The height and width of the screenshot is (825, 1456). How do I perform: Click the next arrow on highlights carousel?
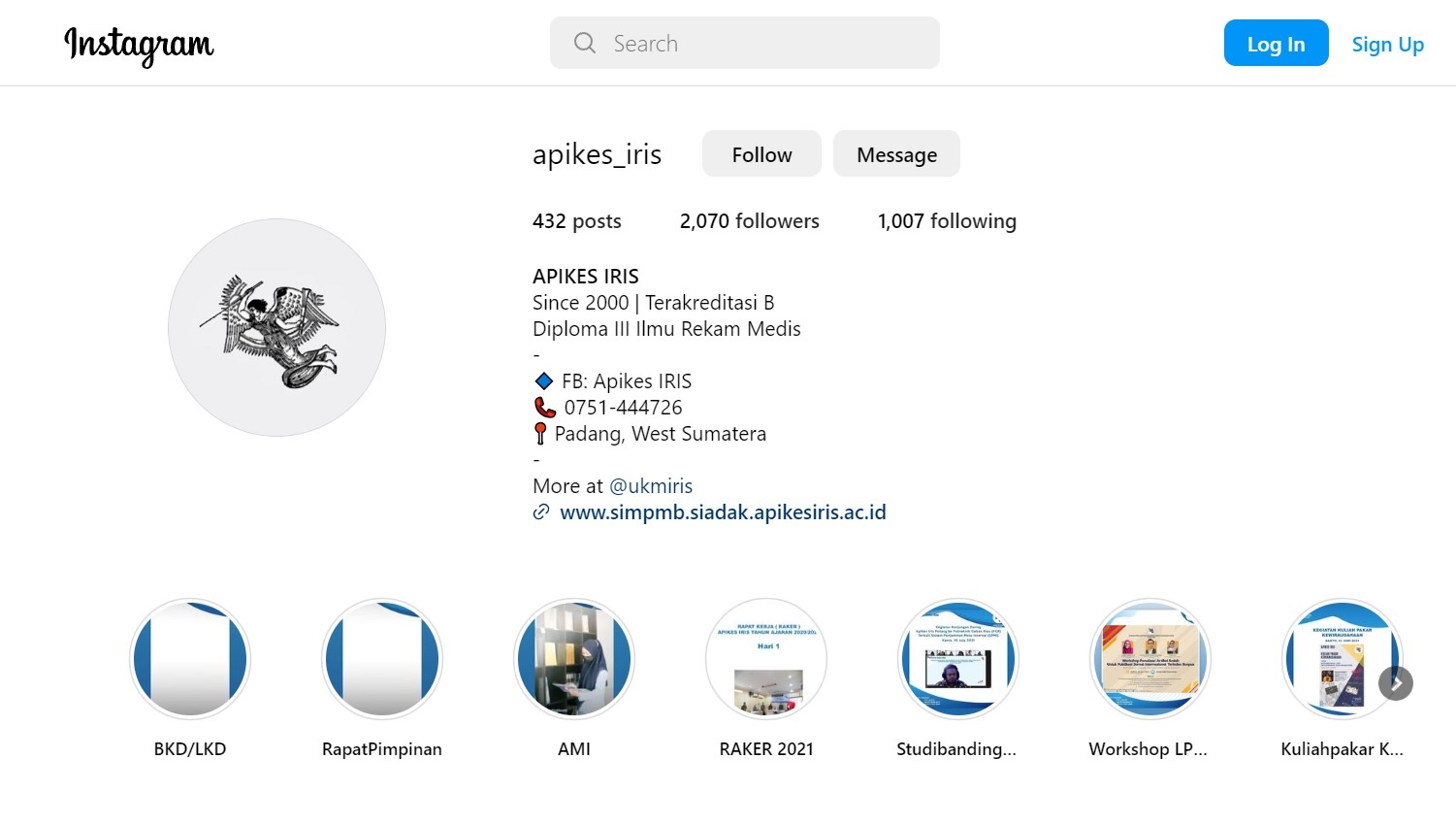1396,683
